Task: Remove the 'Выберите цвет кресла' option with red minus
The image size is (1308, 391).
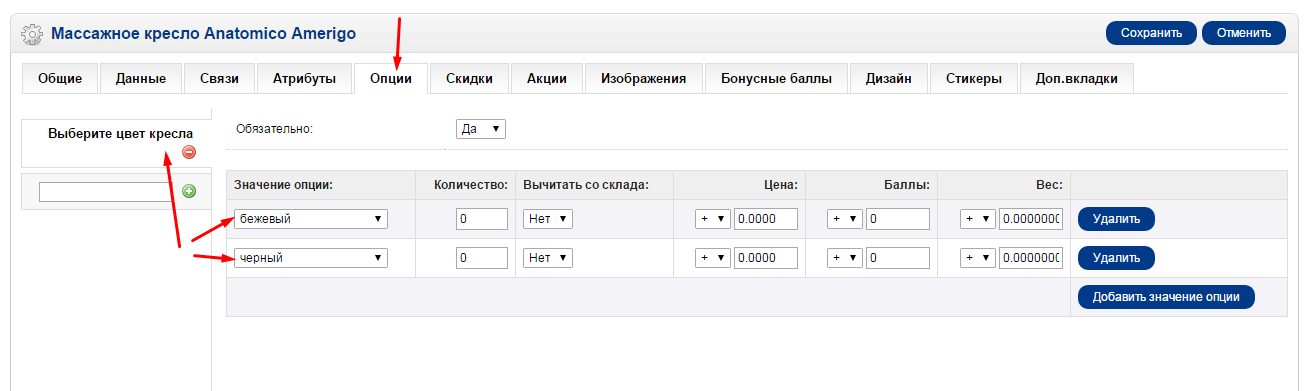Action: click(x=189, y=152)
